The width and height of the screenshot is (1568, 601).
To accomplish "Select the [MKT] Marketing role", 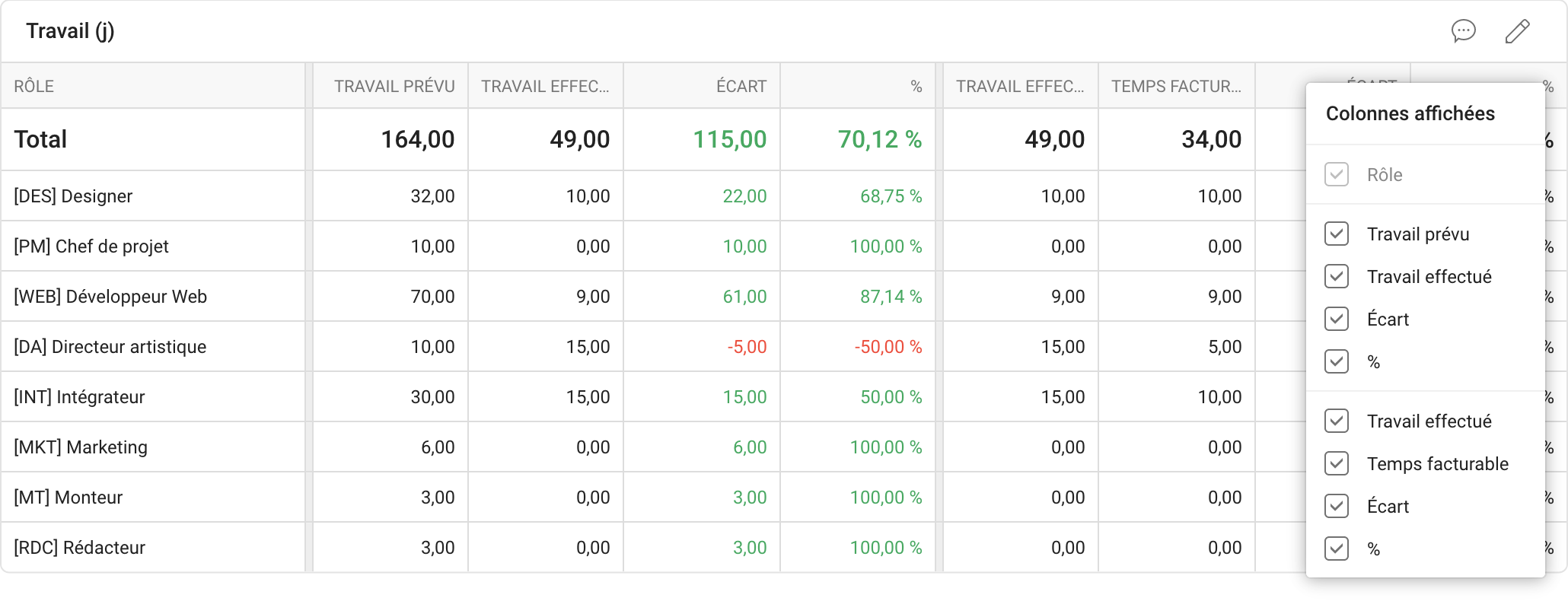I will pos(81,447).
